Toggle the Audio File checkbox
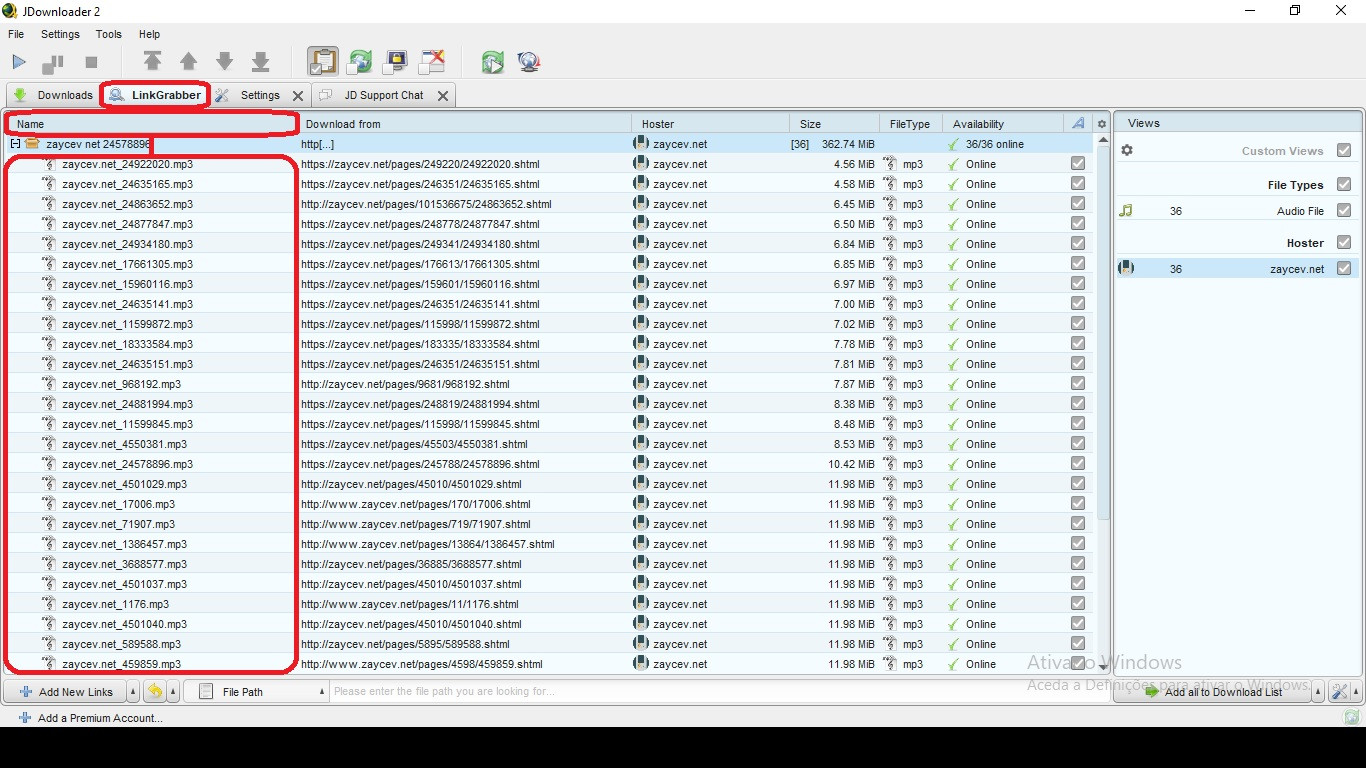1366x768 pixels. tap(1344, 211)
